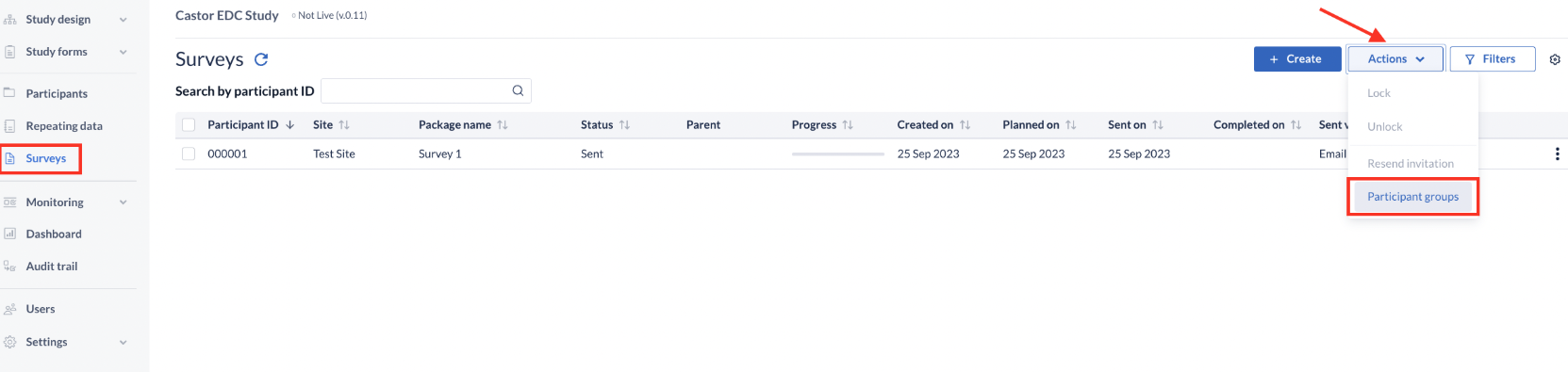Select Resend invitation menu entry
The width and height of the screenshot is (1568, 372).
[x=1410, y=163]
